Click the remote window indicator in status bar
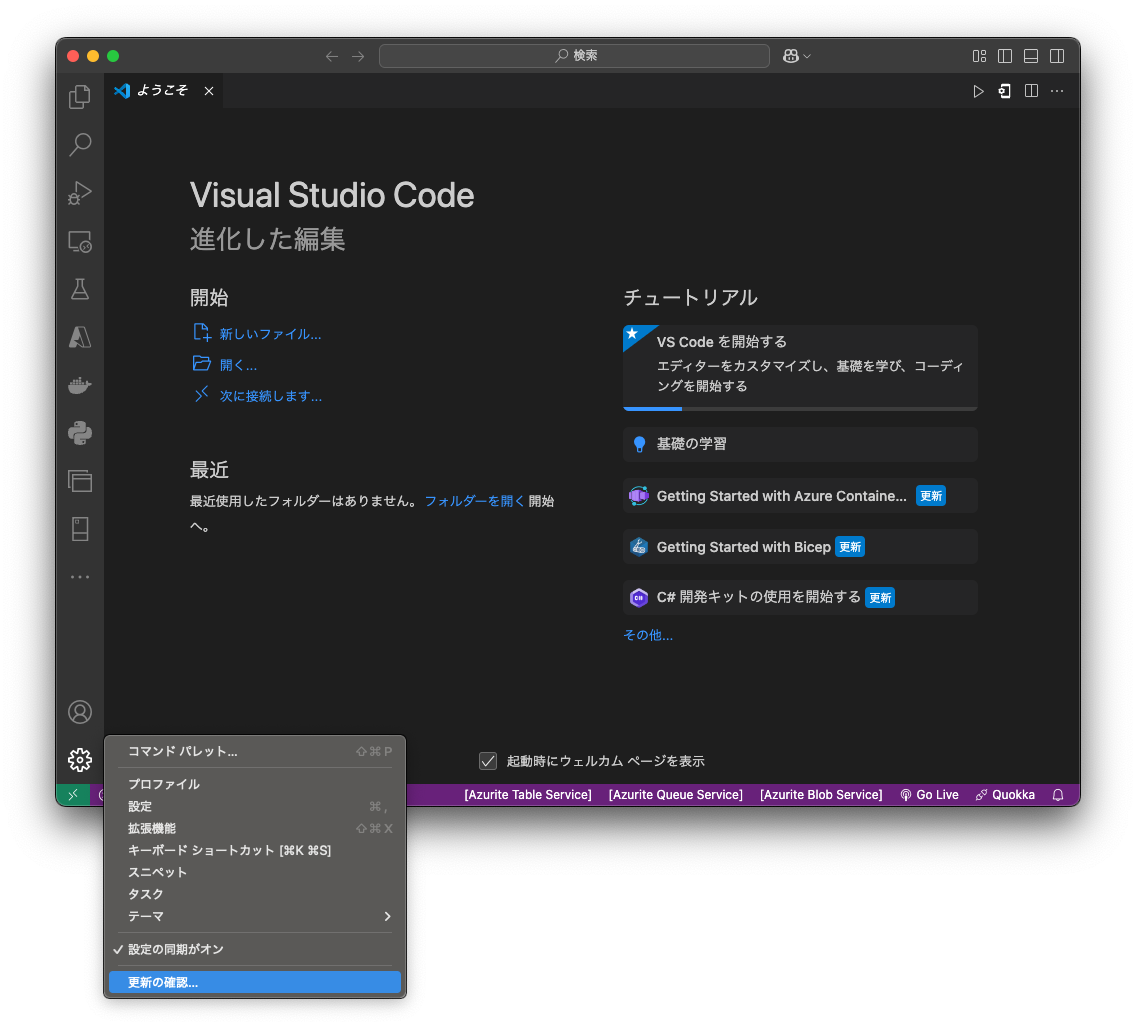This screenshot has width=1136, height=1025. (73, 795)
